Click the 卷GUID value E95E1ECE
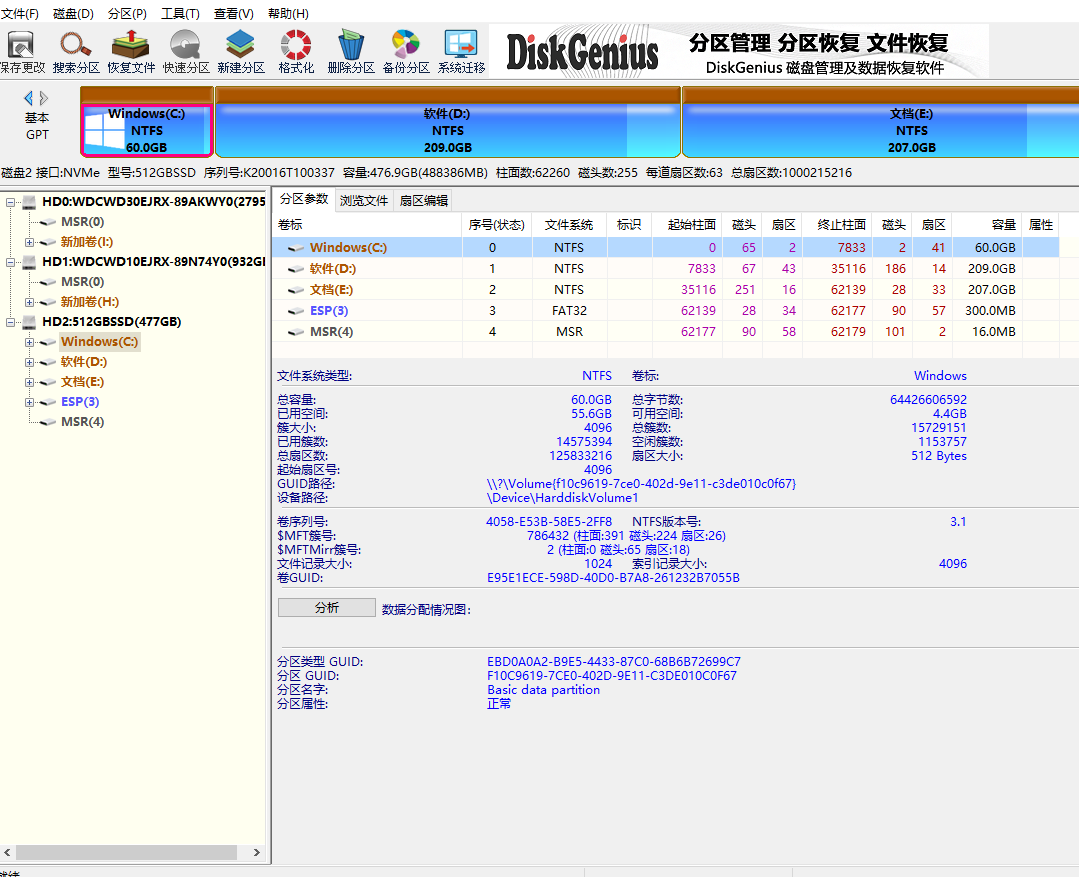 click(x=613, y=578)
